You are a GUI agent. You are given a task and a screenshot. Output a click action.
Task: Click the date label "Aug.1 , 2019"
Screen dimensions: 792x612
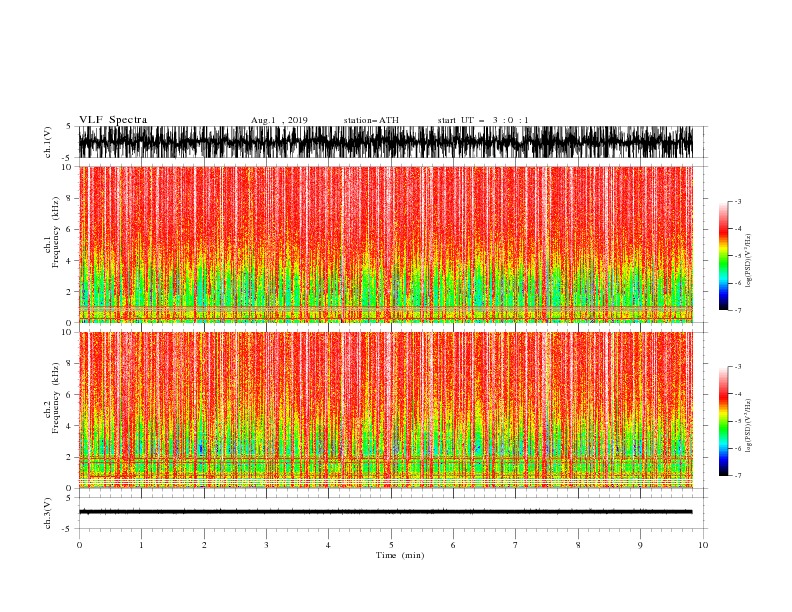[279, 120]
